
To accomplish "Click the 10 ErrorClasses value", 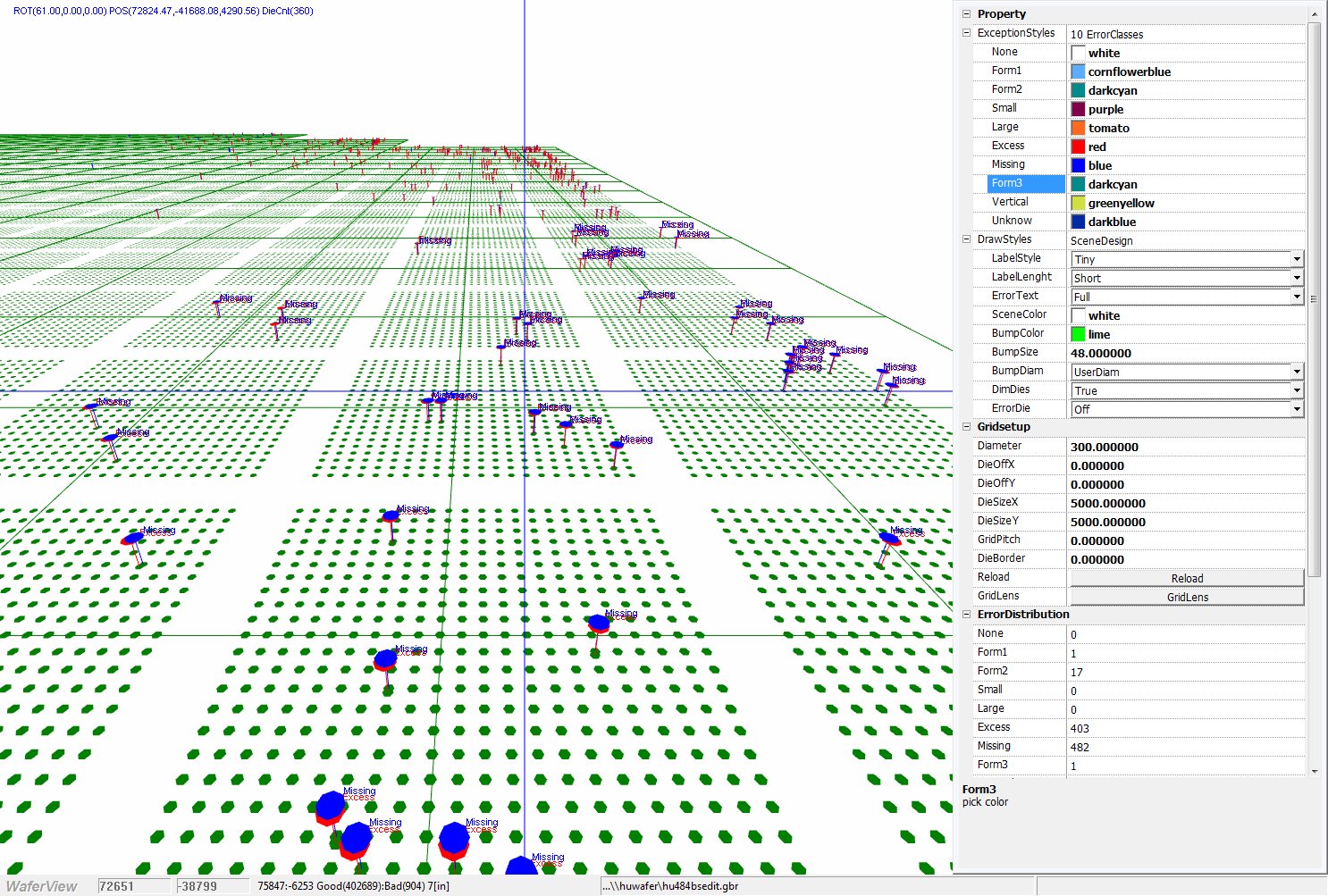I will point(1106,34).
